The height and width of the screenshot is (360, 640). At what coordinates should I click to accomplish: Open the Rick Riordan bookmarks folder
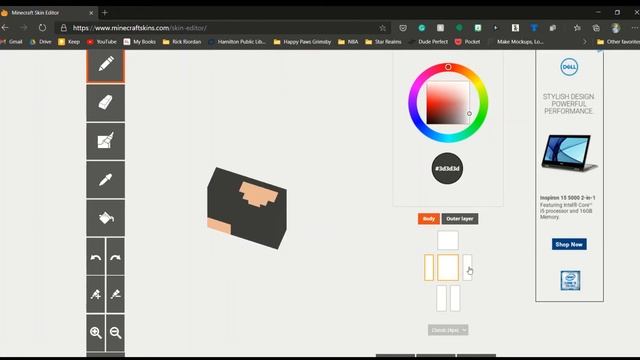[x=182, y=42]
